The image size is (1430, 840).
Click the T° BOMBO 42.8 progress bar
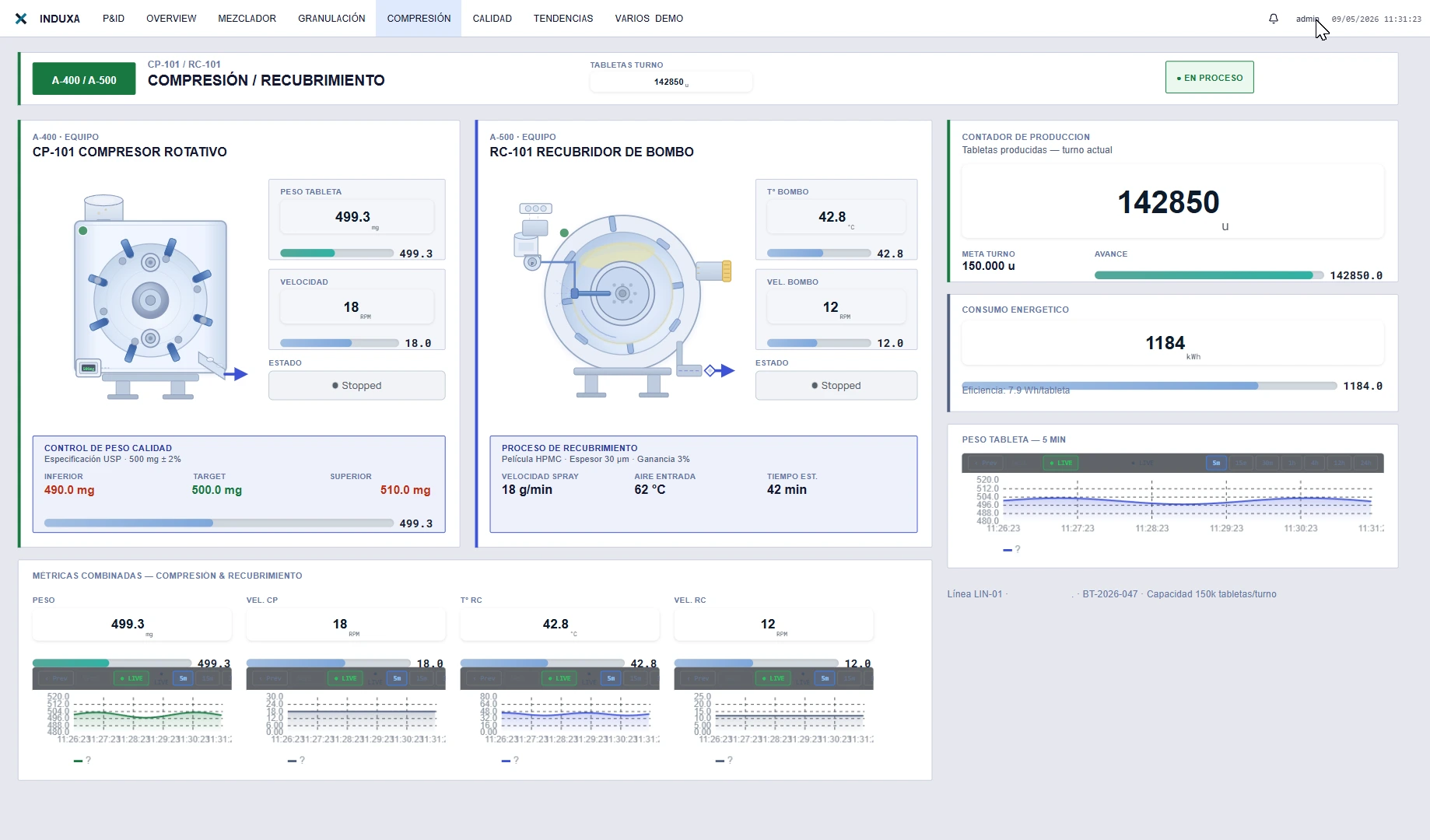[818, 254]
